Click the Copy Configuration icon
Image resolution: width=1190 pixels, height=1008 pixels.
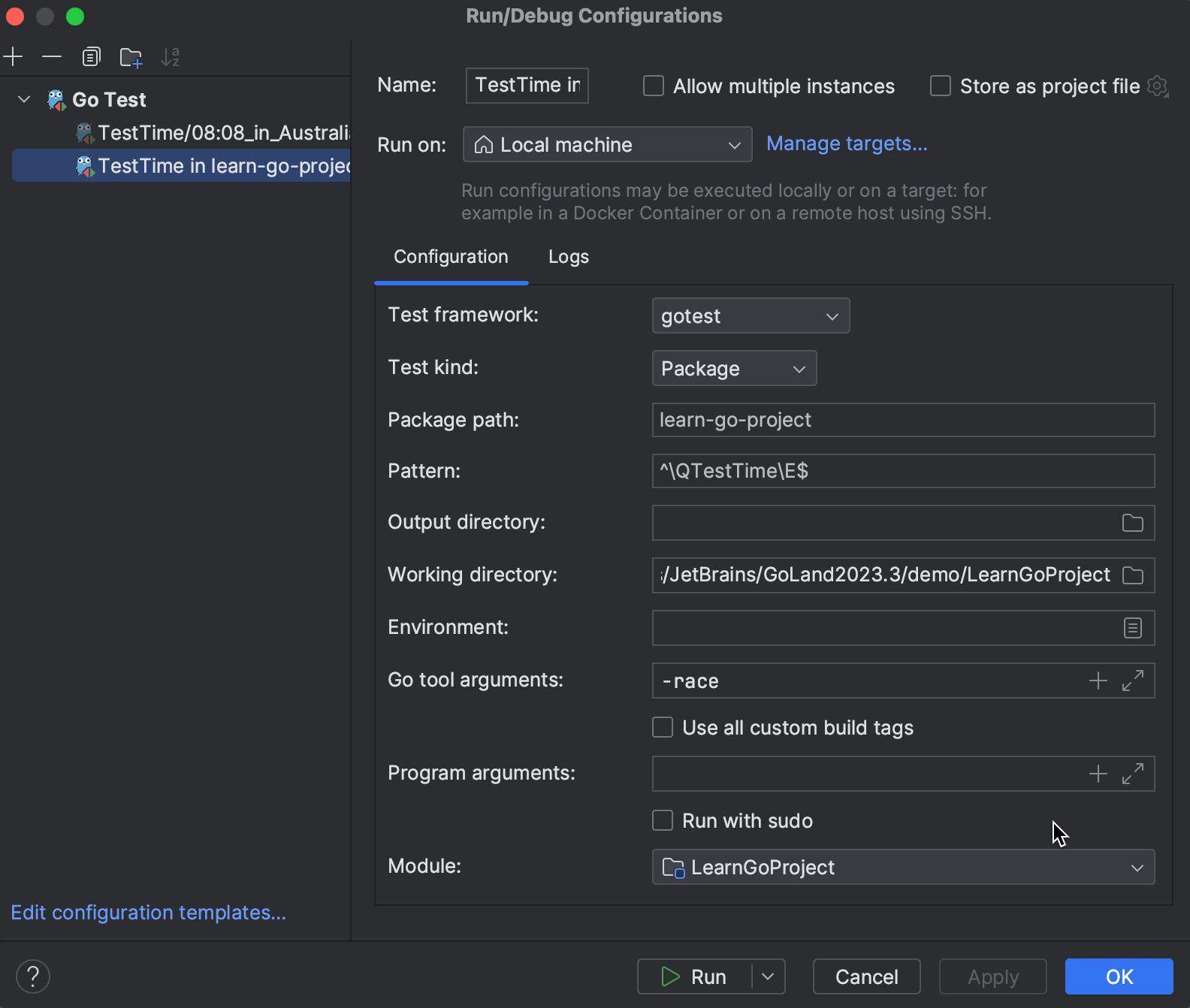tap(91, 57)
